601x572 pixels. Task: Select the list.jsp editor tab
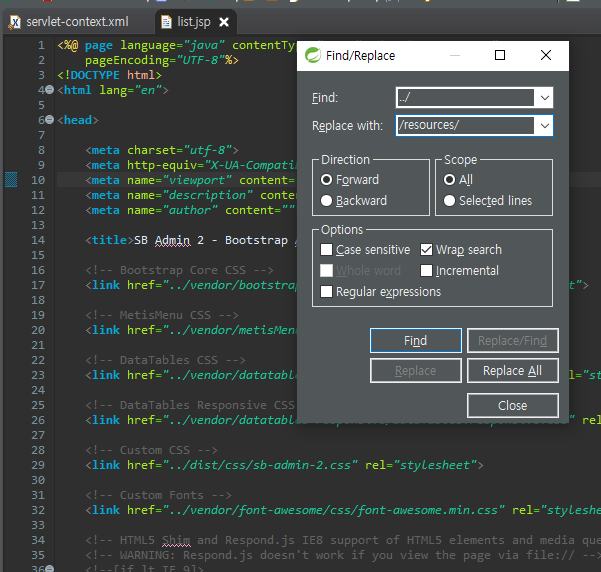point(194,22)
